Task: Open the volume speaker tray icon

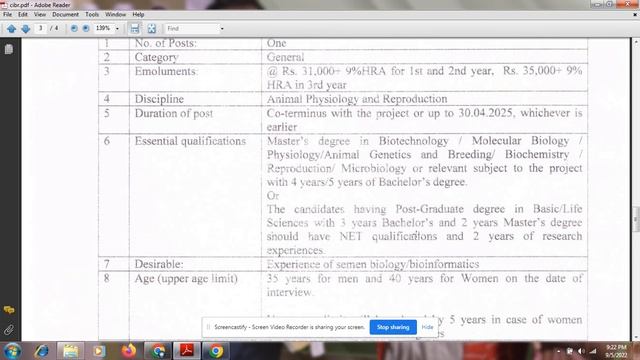Action: click(x=581, y=351)
